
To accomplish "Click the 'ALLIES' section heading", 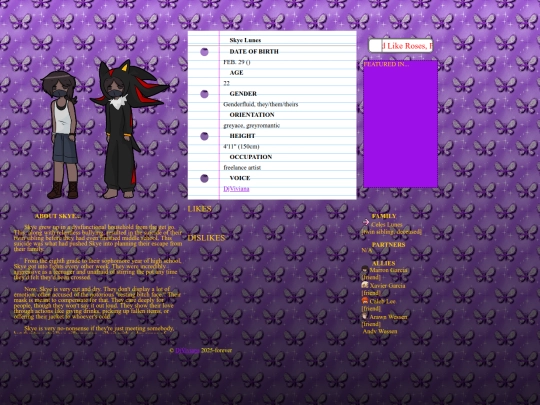I will click(x=383, y=263).
